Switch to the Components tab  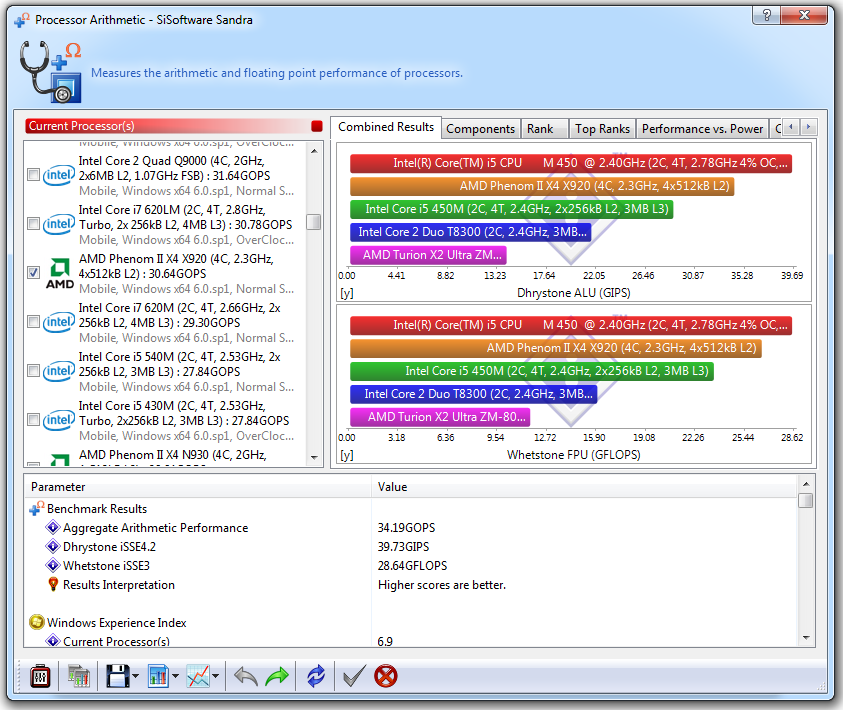(x=481, y=129)
